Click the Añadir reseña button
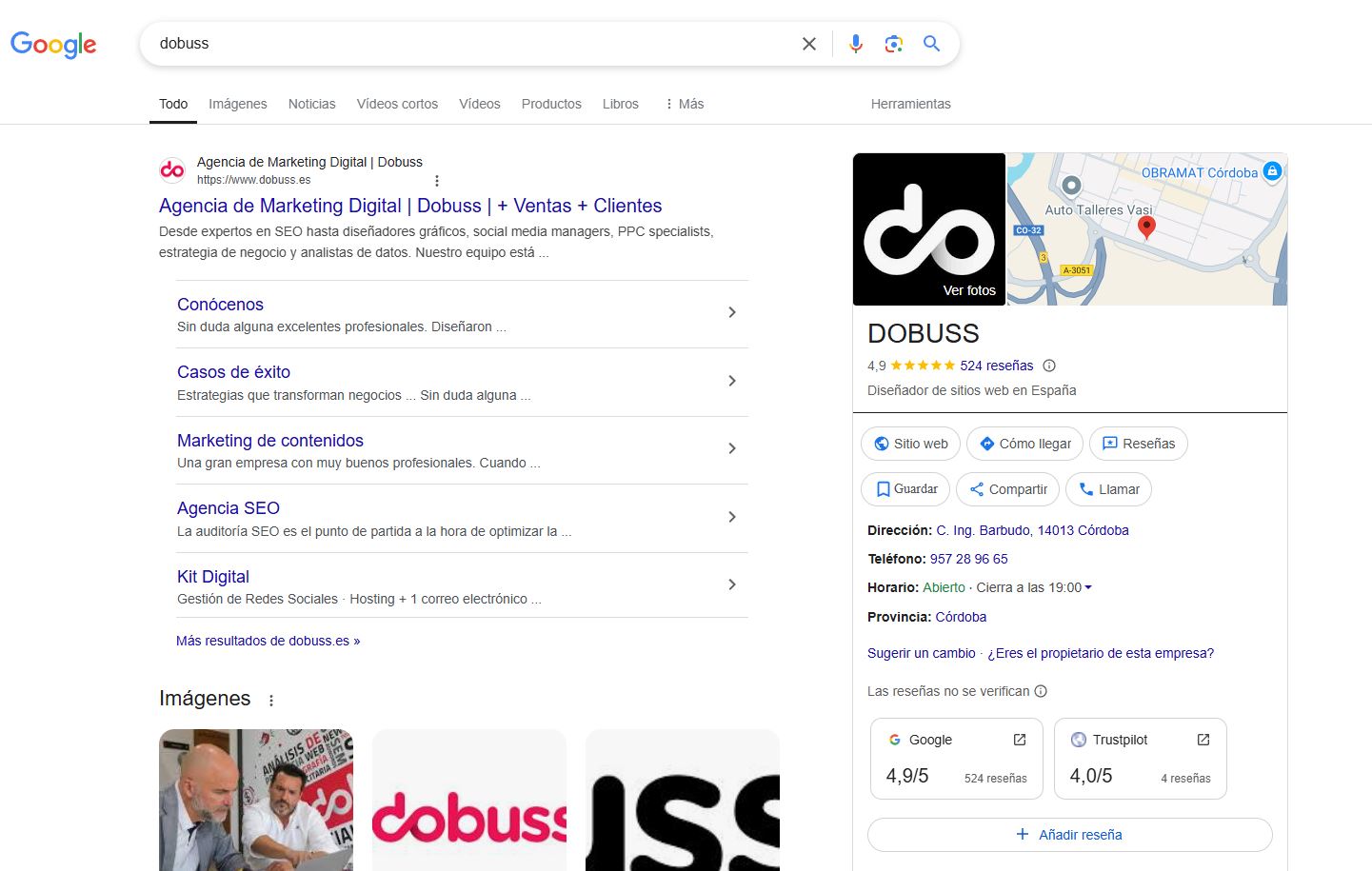The width and height of the screenshot is (1372, 871). (1069, 835)
